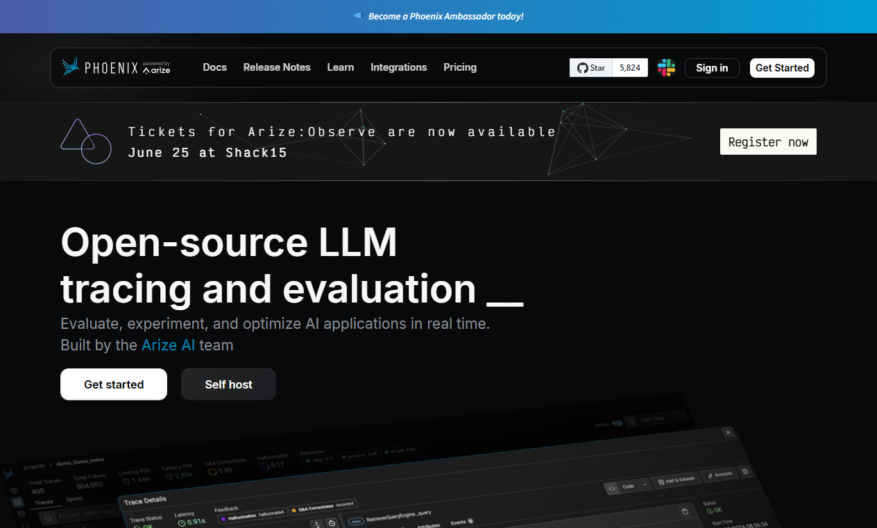Go to Release Notes page
The height and width of the screenshot is (528, 877).
click(277, 67)
